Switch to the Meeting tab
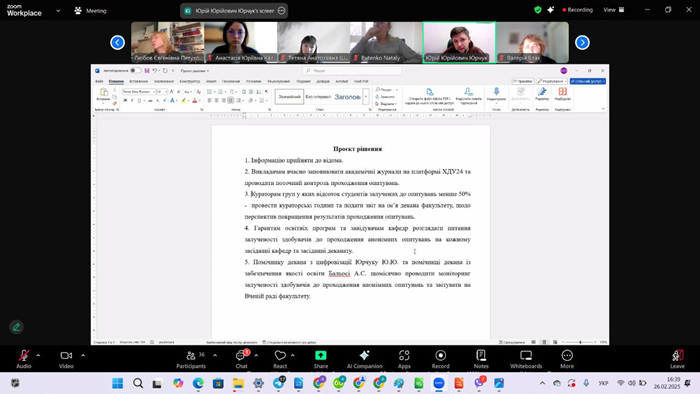 pos(90,11)
